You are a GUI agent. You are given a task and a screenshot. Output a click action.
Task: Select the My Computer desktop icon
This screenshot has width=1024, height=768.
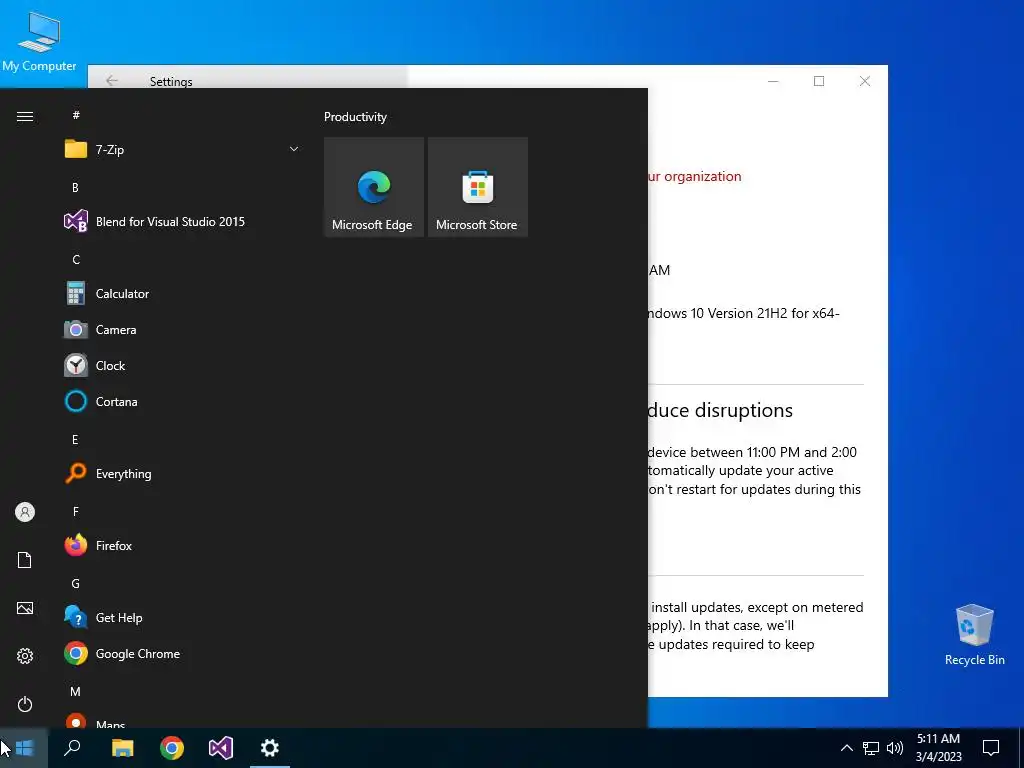39,42
